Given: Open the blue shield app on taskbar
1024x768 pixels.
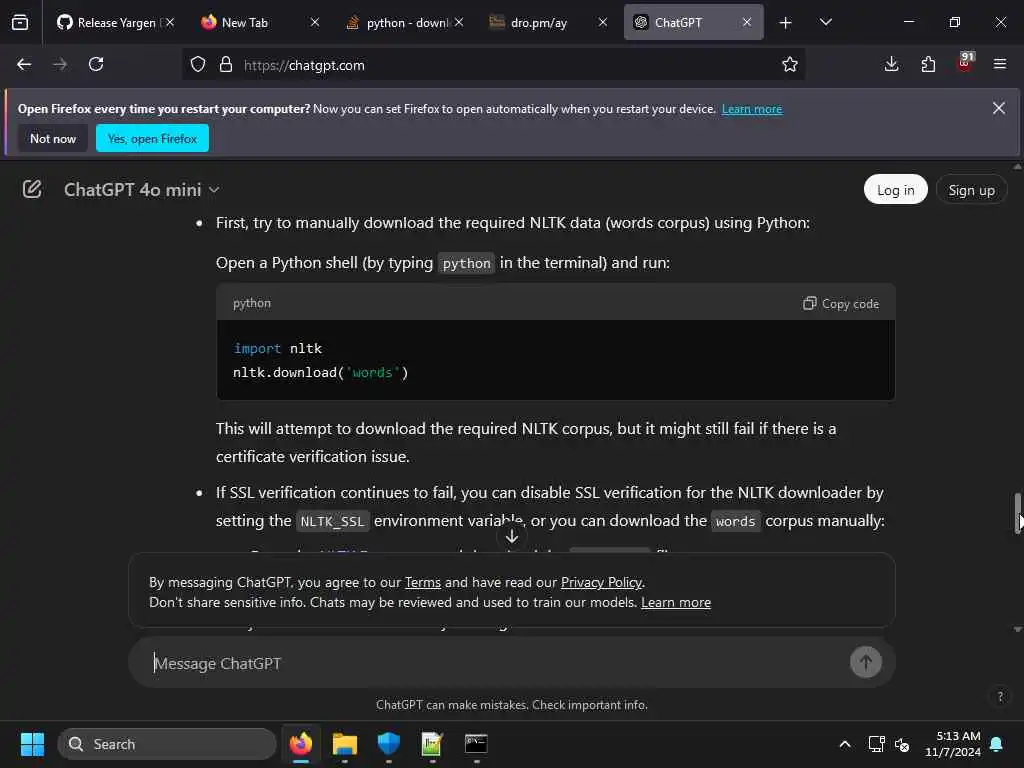Looking at the screenshot, I should (x=389, y=744).
